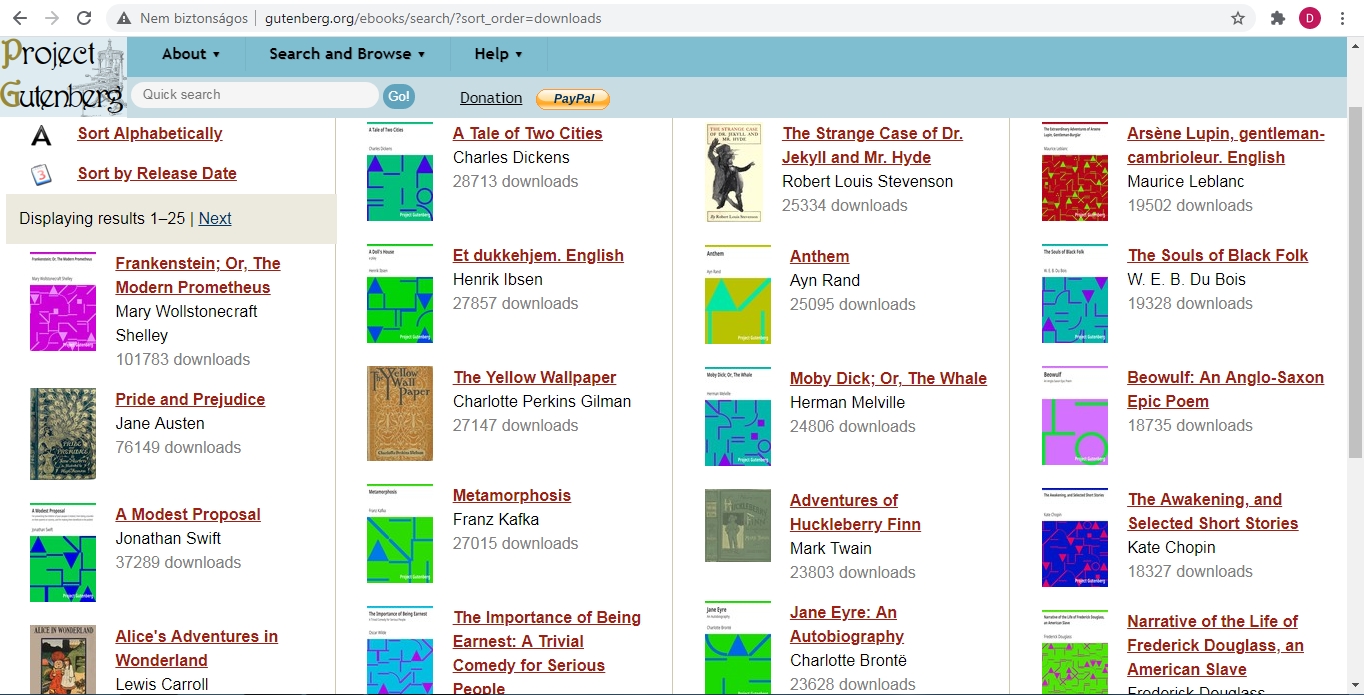Screen dimensions: 1364x695
Task: Open the Pride and Prejudice cover thumbnail
Action: [x=63, y=434]
